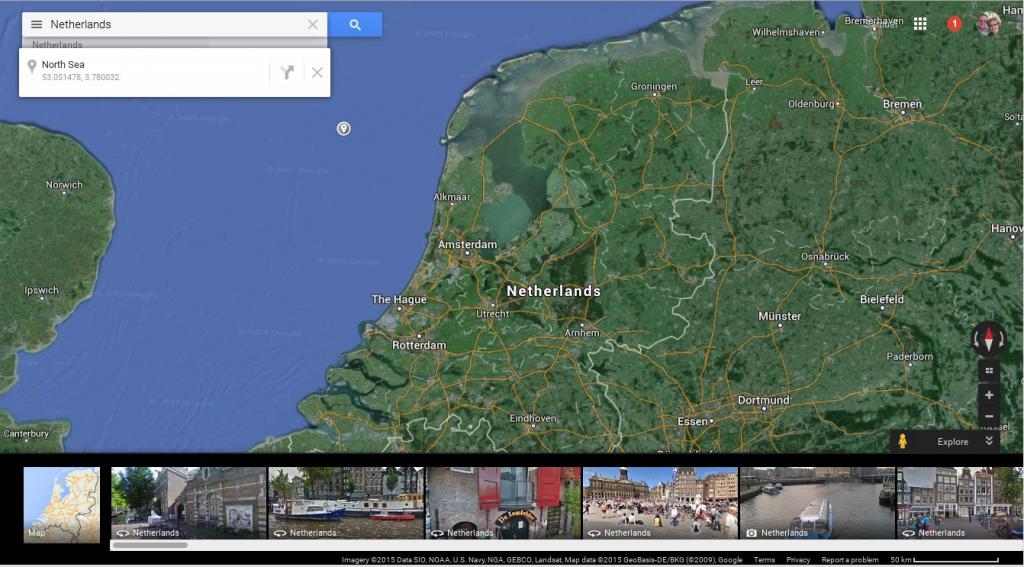
Task: Clear the Netherlands search text
Action: 313,24
